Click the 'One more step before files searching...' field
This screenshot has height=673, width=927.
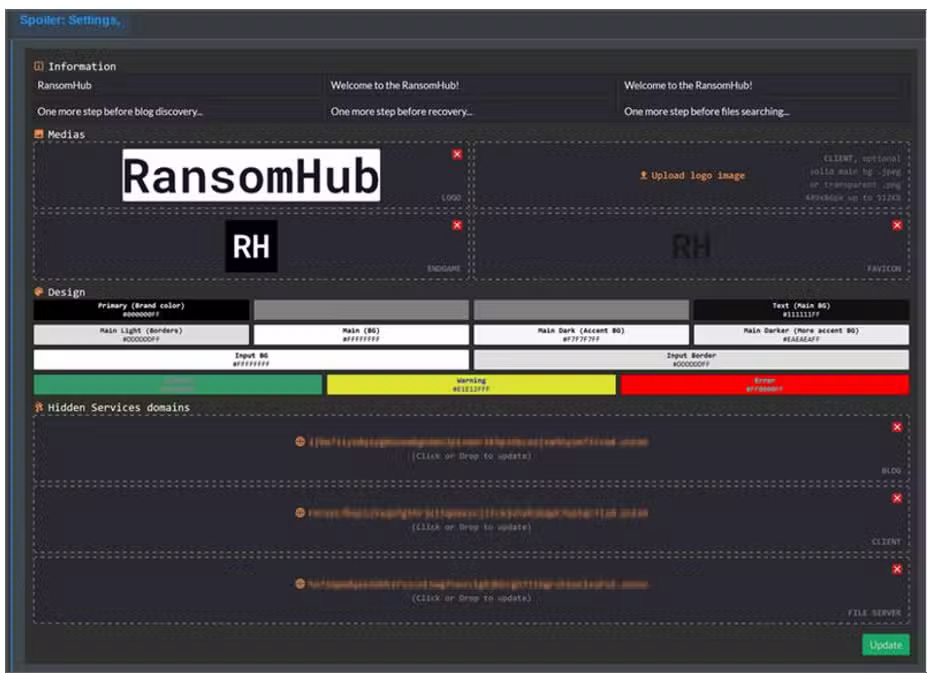(764, 112)
